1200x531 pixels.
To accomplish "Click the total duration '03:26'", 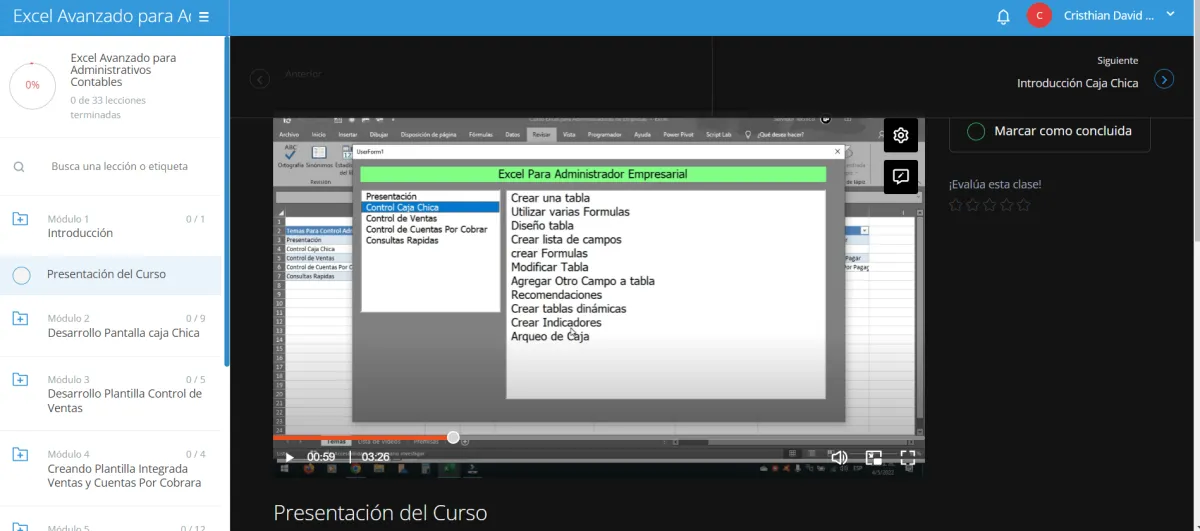I will pos(376,457).
